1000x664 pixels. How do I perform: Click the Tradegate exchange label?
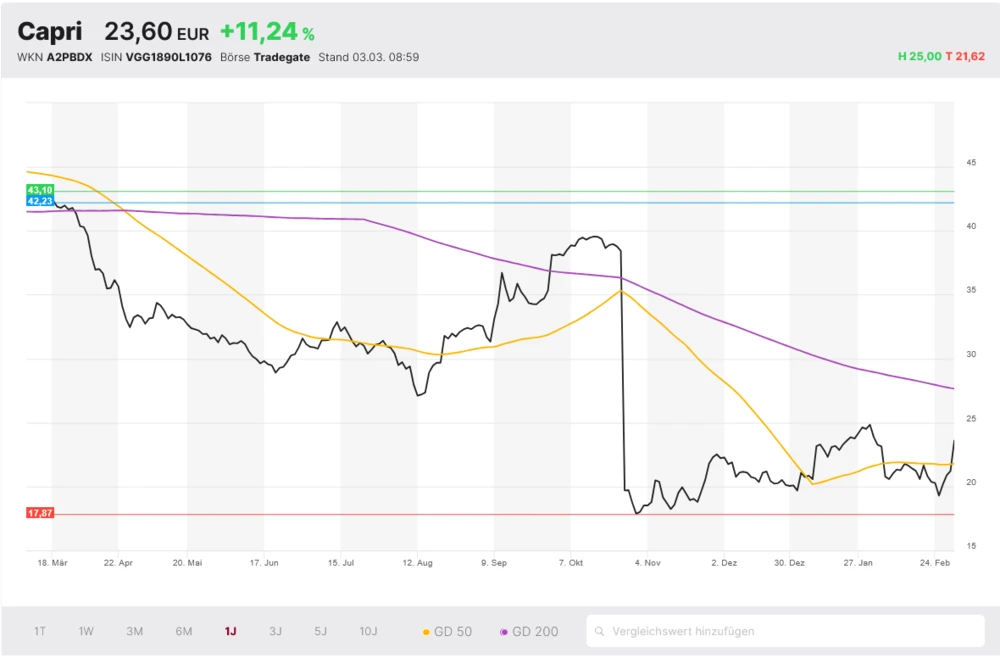coord(281,57)
